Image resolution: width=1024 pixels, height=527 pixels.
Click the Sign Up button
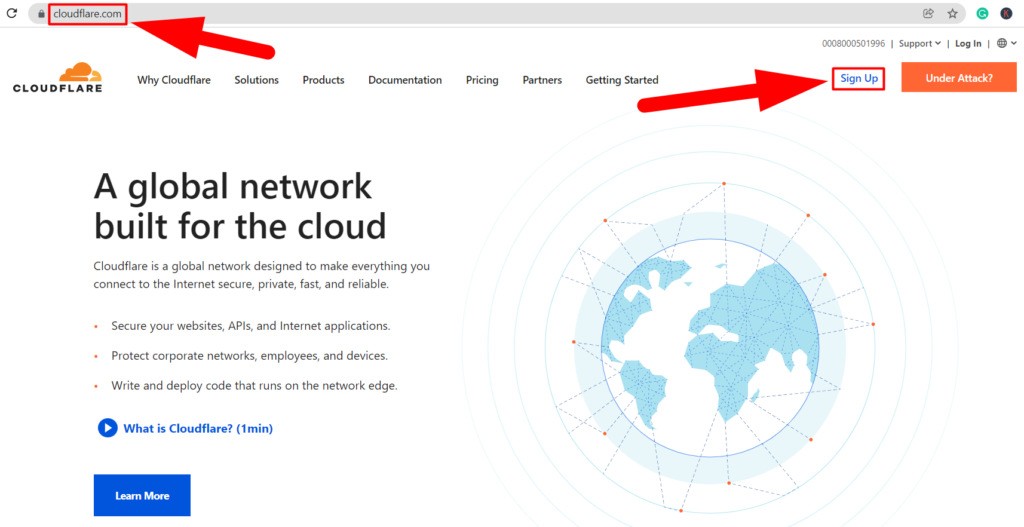click(859, 78)
